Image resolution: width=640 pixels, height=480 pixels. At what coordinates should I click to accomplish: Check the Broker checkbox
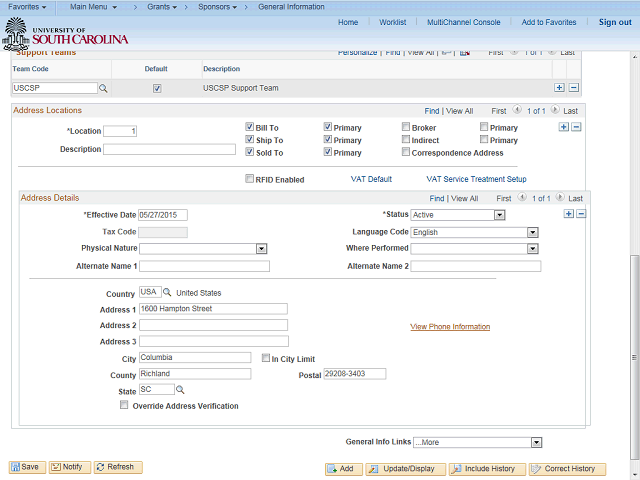406,128
